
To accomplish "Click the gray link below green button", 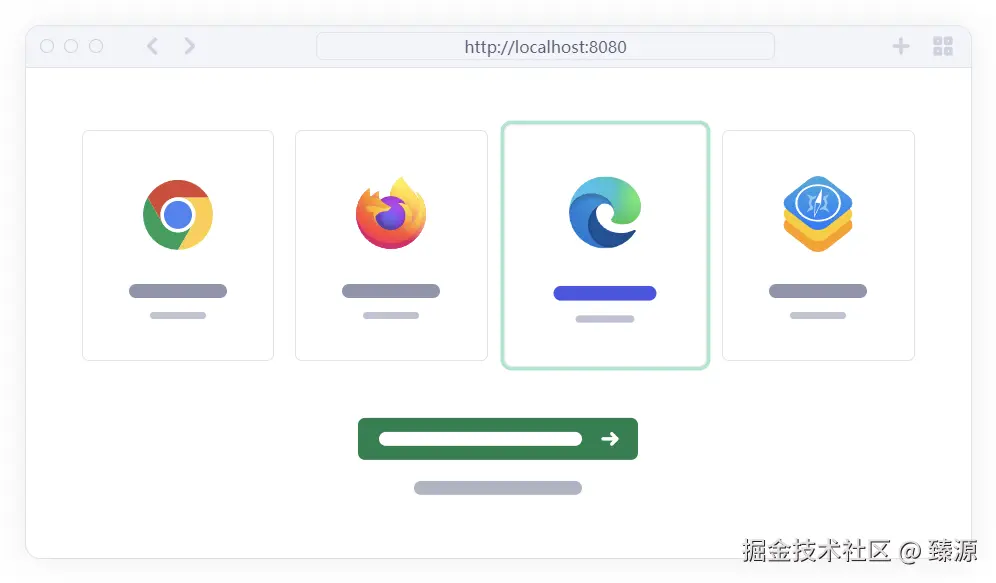I will tap(497, 488).
